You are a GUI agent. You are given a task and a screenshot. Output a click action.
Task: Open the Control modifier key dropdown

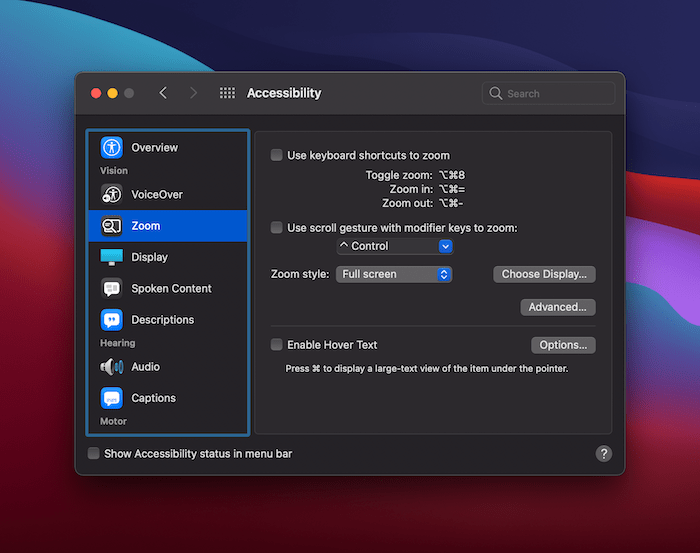395,246
